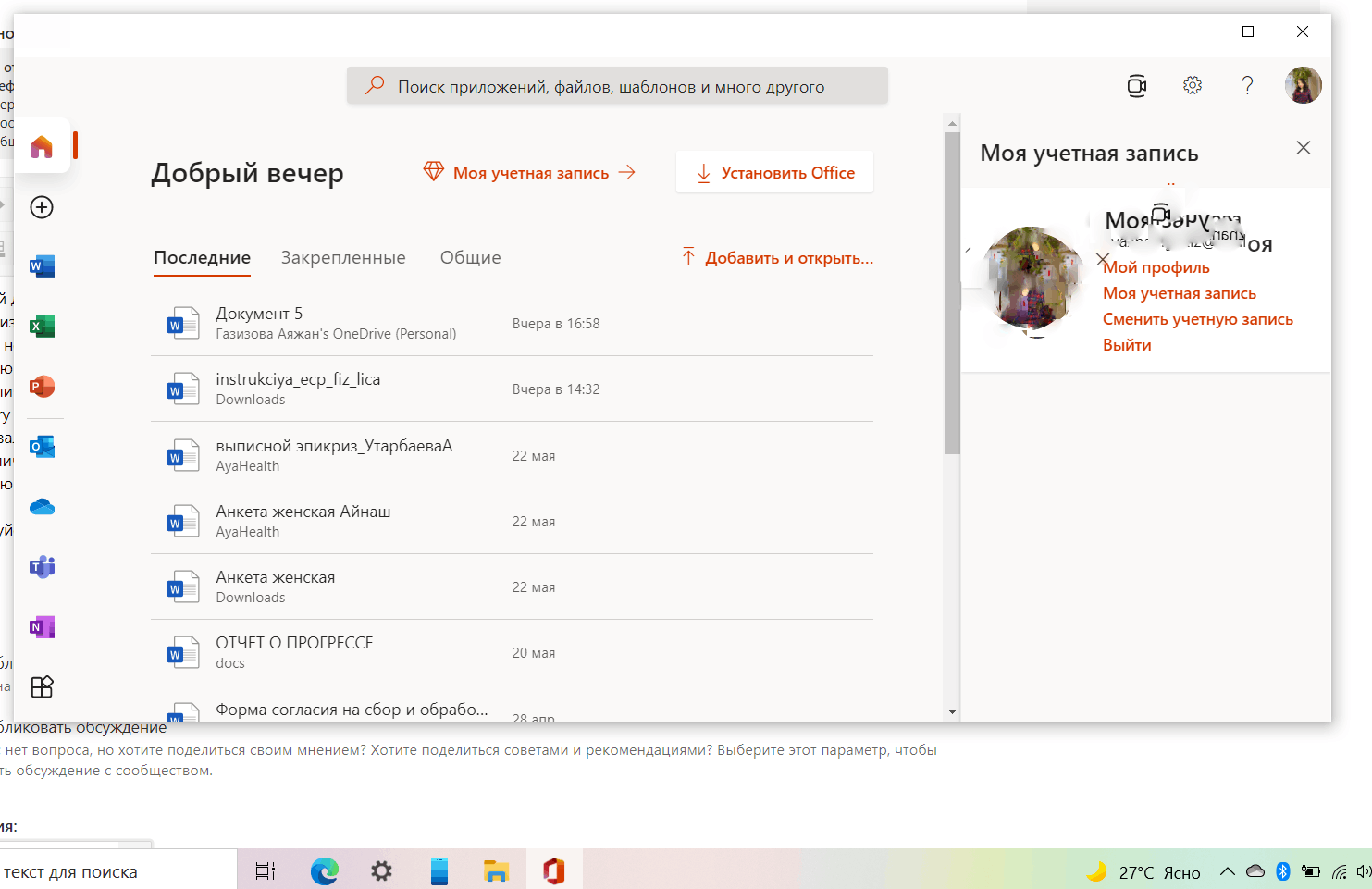
Task: Open OneNote from the sidebar
Action: [42, 627]
